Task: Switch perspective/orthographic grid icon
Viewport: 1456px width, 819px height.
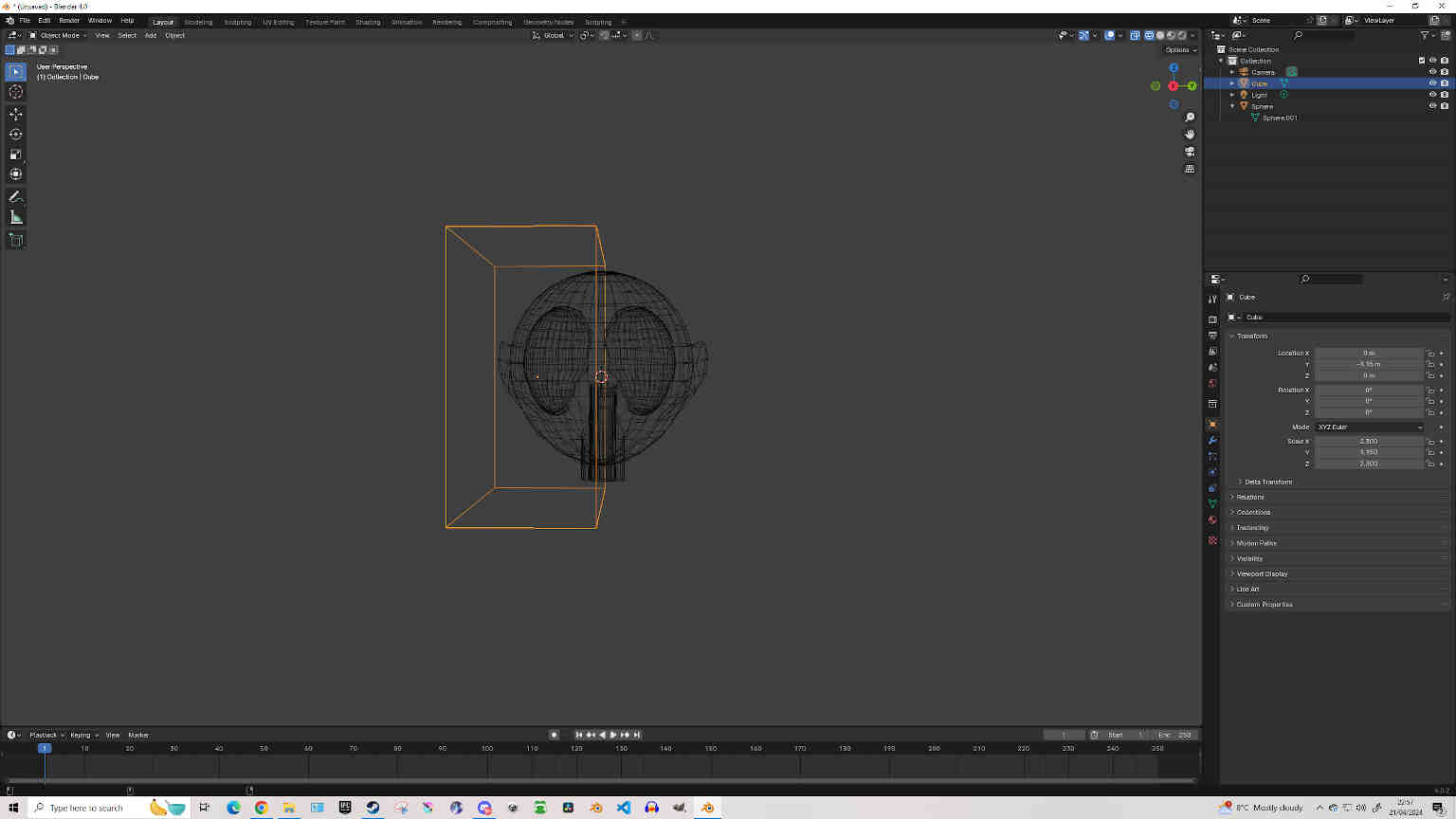Action: [1190, 169]
